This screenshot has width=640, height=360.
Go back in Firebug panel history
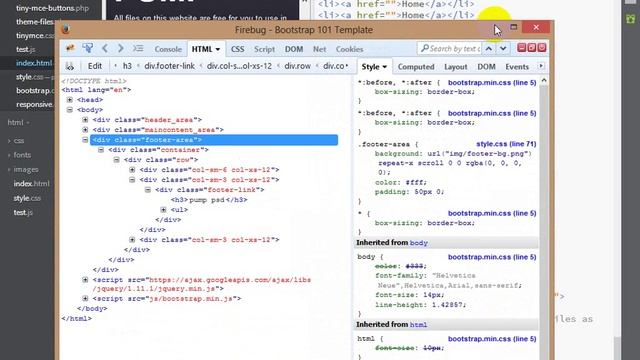tap(105, 49)
